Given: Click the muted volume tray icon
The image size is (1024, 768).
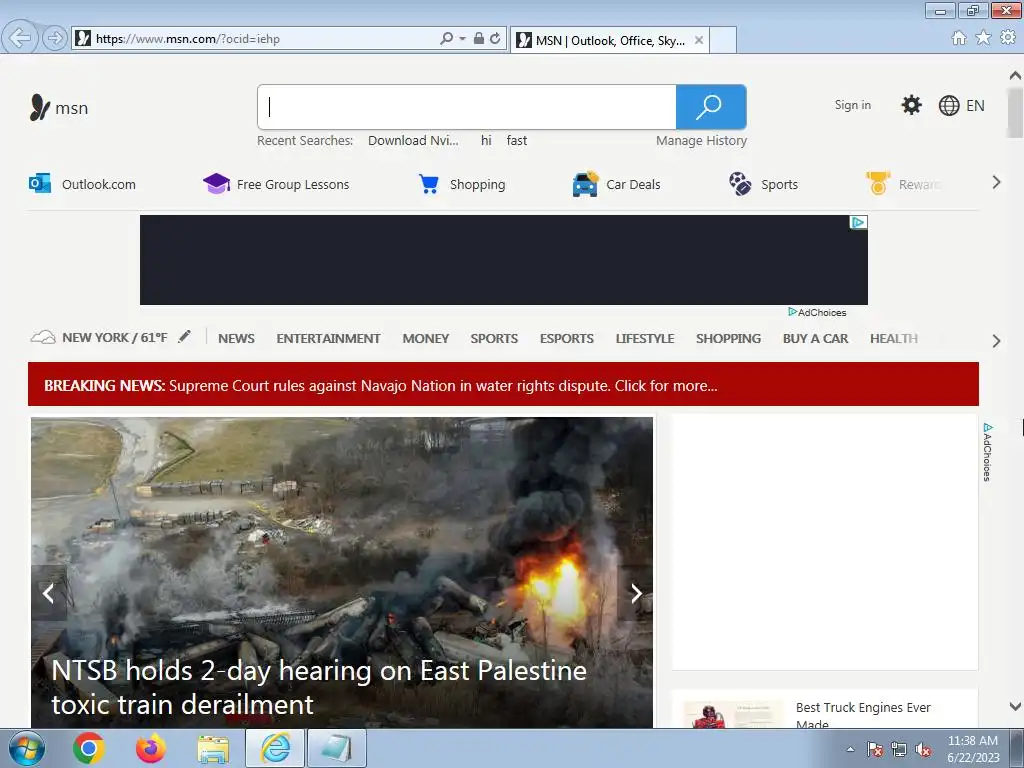Looking at the screenshot, I should [x=923, y=749].
